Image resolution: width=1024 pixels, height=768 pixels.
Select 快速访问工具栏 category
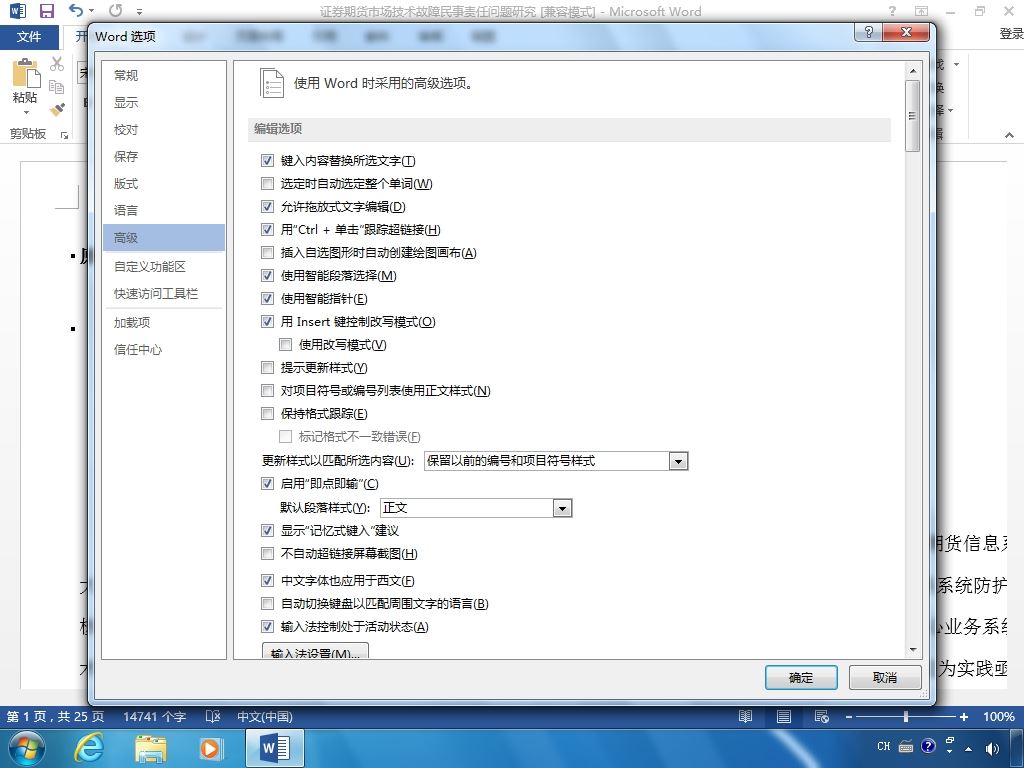click(164, 294)
